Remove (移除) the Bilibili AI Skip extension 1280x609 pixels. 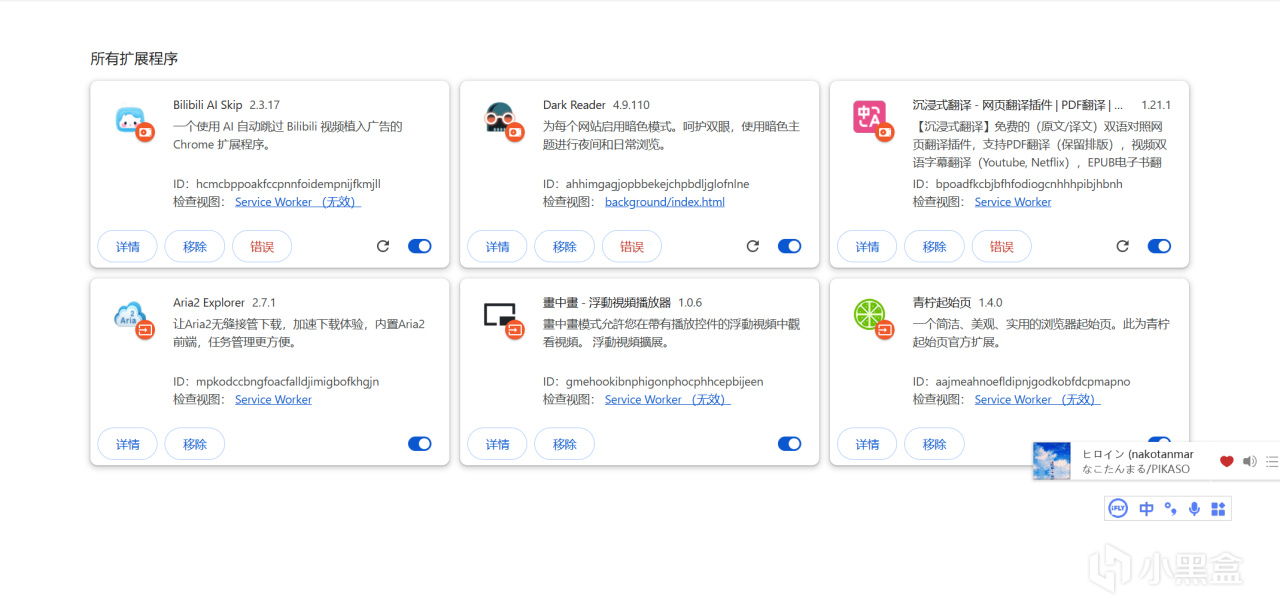pyautogui.click(x=195, y=246)
